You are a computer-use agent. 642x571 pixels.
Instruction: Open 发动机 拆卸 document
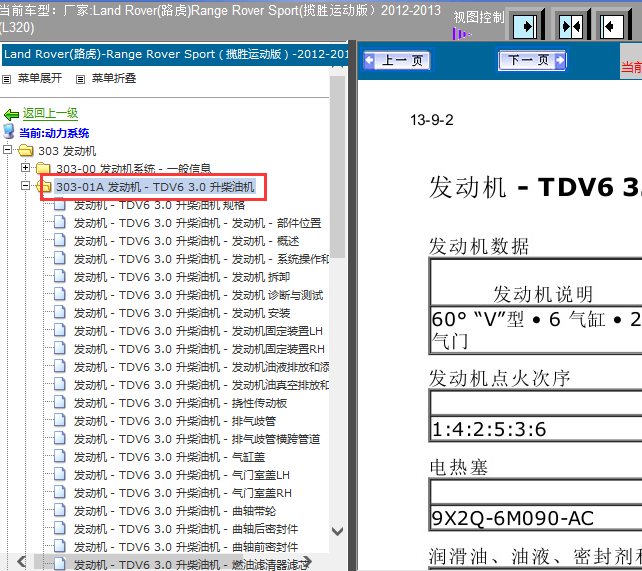click(x=182, y=277)
